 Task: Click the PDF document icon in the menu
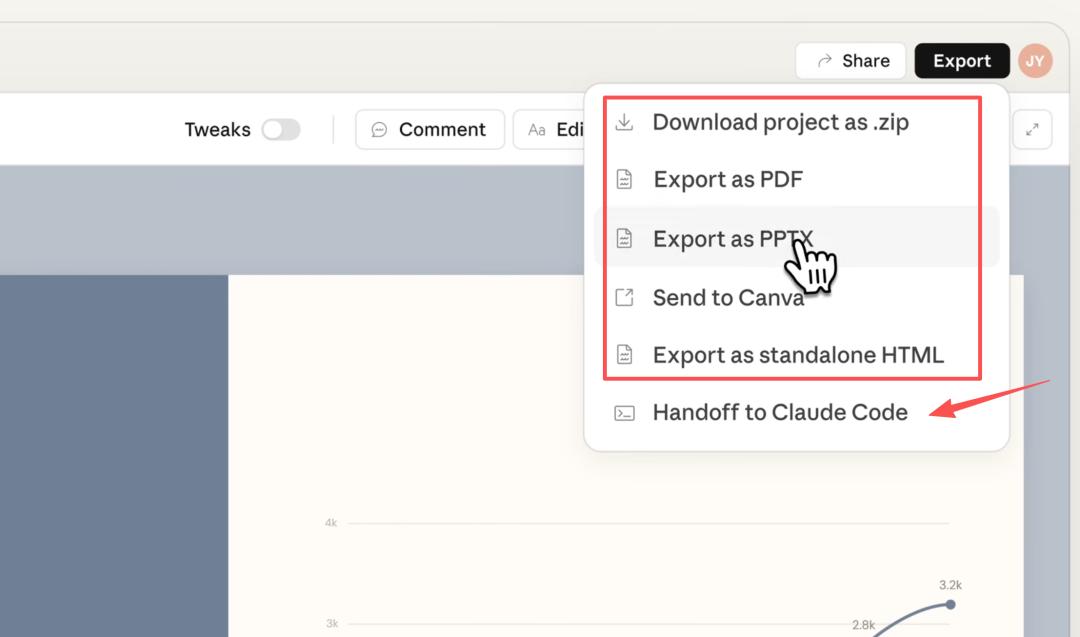[624, 180]
